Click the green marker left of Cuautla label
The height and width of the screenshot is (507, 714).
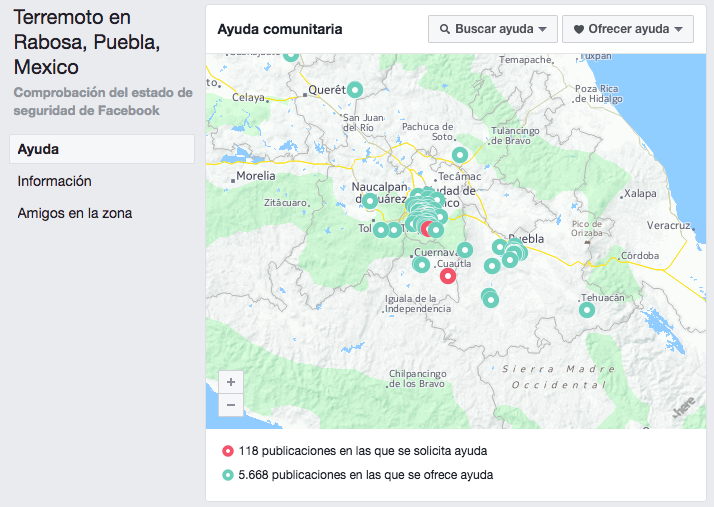click(422, 265)
